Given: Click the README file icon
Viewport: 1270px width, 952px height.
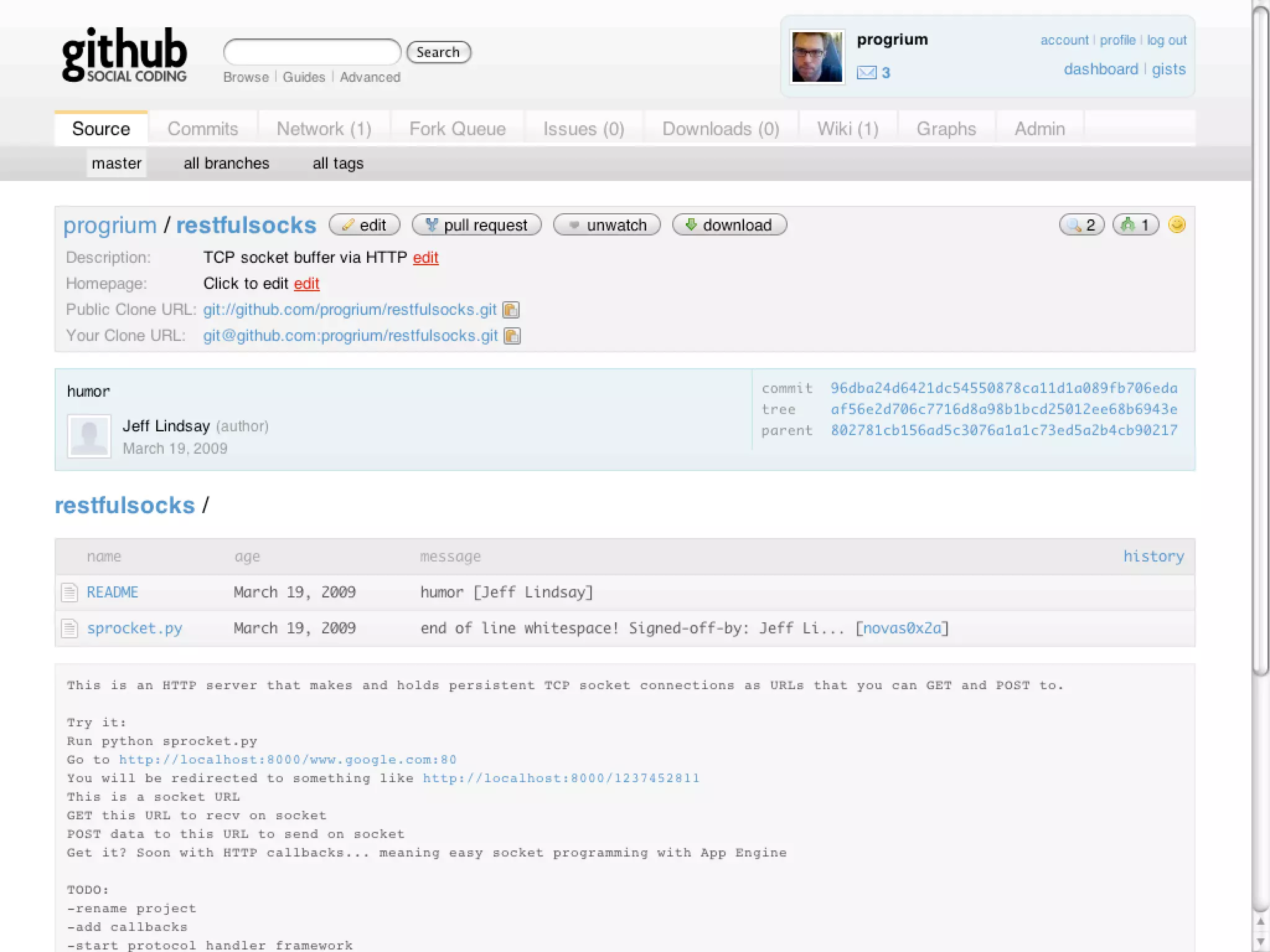Looking at the screenshot, I should 69,593.
